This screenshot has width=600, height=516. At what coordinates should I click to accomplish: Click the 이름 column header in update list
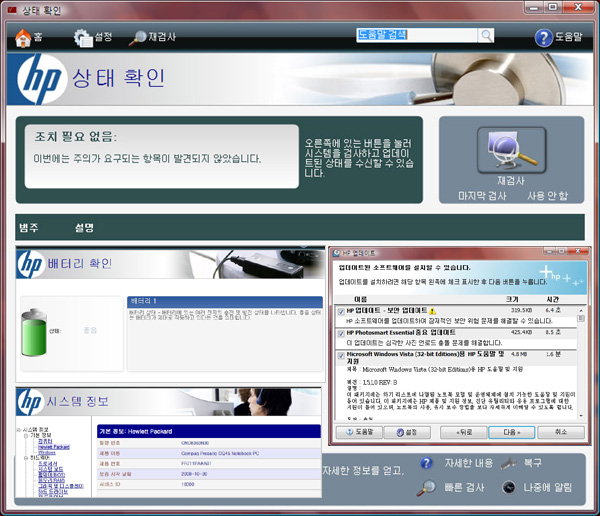360,299
